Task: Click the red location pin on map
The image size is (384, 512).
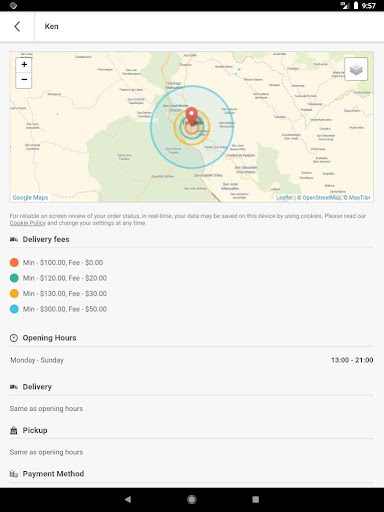Action: [x=191, y=116]
